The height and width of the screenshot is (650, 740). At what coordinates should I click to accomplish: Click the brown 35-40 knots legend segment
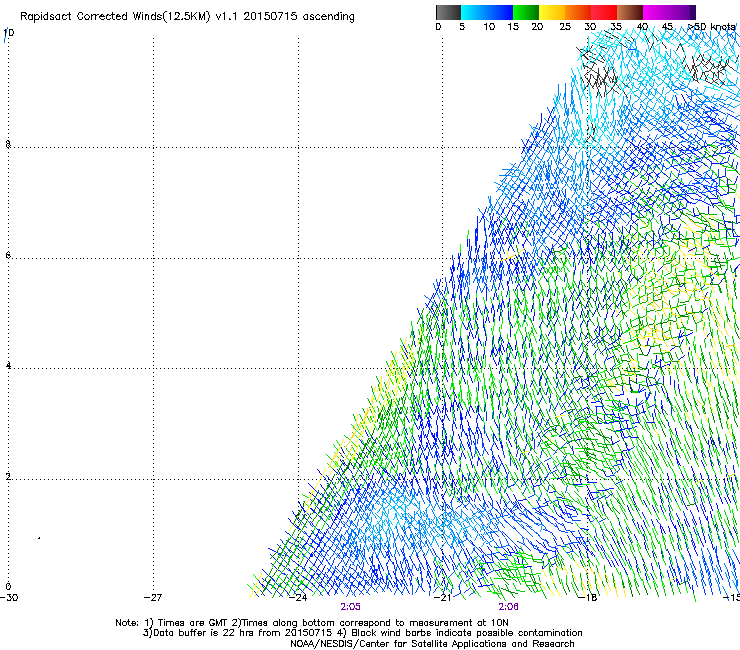630,12
